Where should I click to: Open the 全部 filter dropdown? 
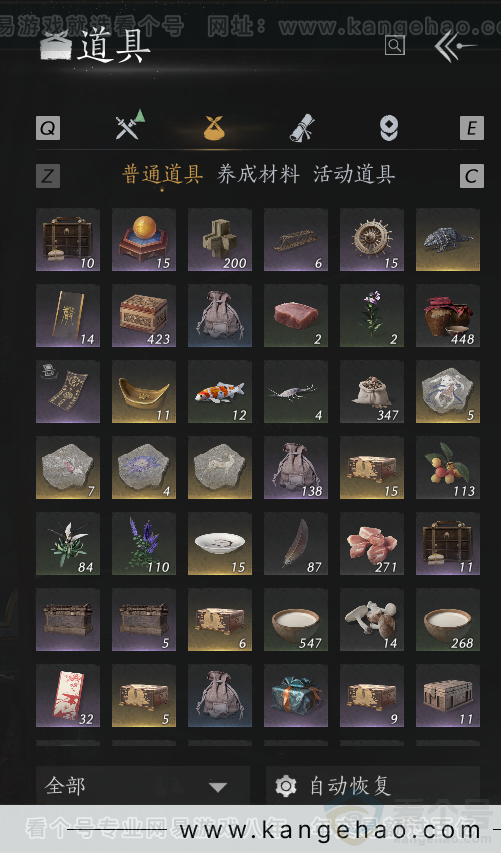tap(143, 786)
